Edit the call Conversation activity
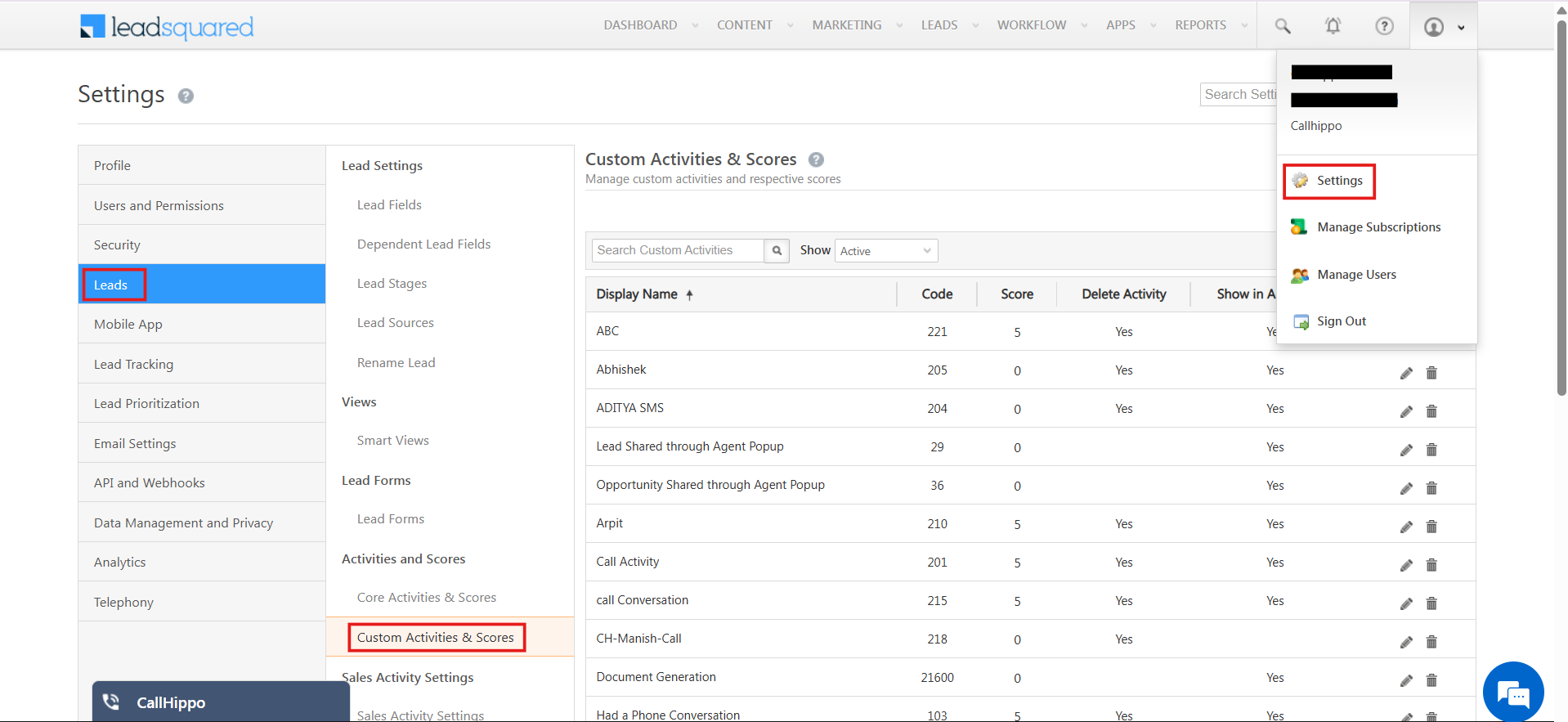The height and width of the screenshot is (722, 1568). (x=1406, y=603)
